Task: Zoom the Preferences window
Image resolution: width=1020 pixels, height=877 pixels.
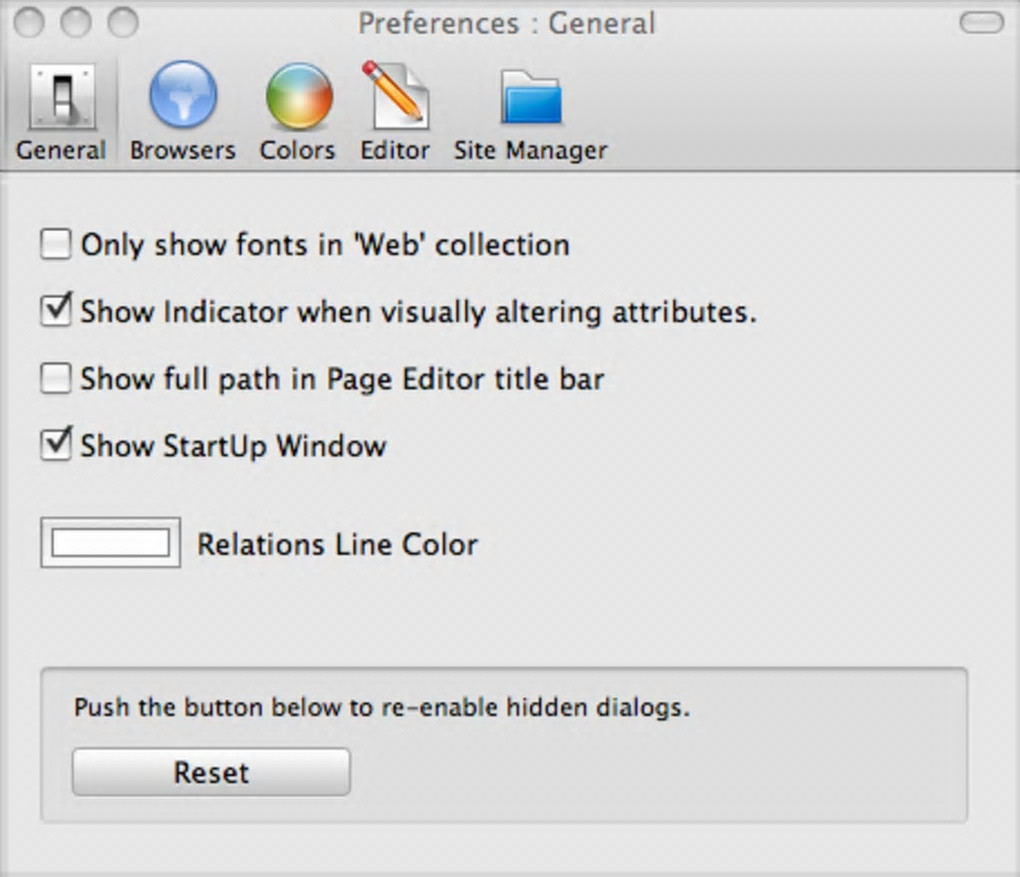Action: point(123,22)
